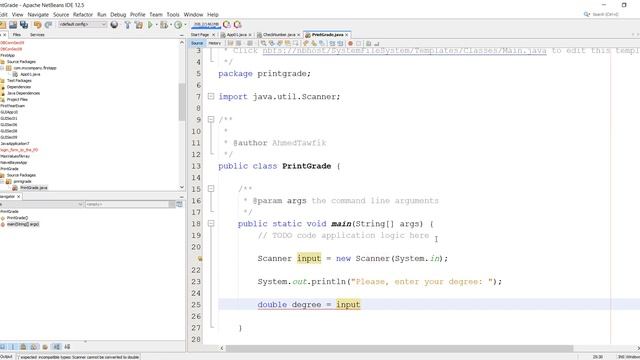
Task: Click the Previous Bookmark icon in editor toolbar
Action: pyautogui.click(x=306, y=43)
